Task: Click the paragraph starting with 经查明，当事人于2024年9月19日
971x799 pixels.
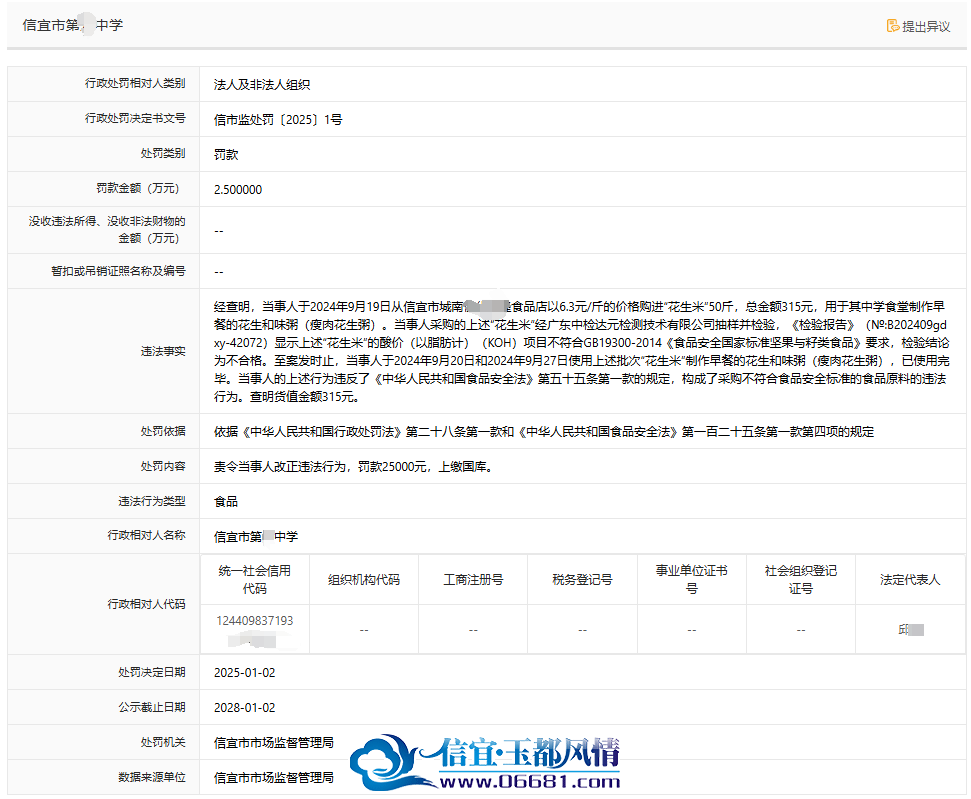Action: (581, 351)
